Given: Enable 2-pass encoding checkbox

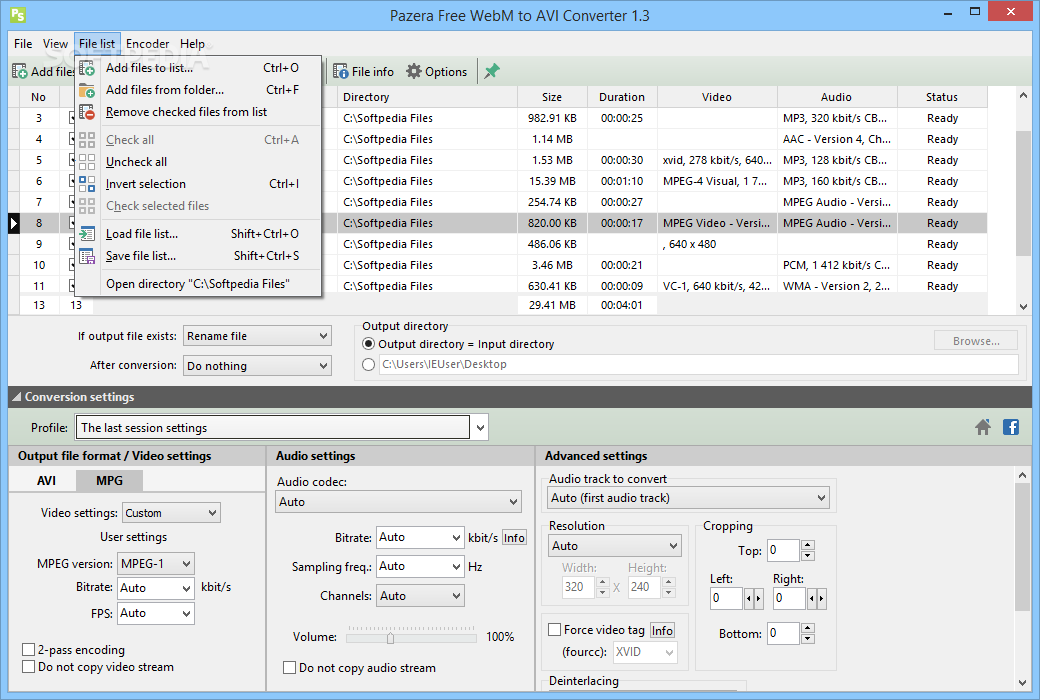Looking at the screenshot, I should point(29,650).
